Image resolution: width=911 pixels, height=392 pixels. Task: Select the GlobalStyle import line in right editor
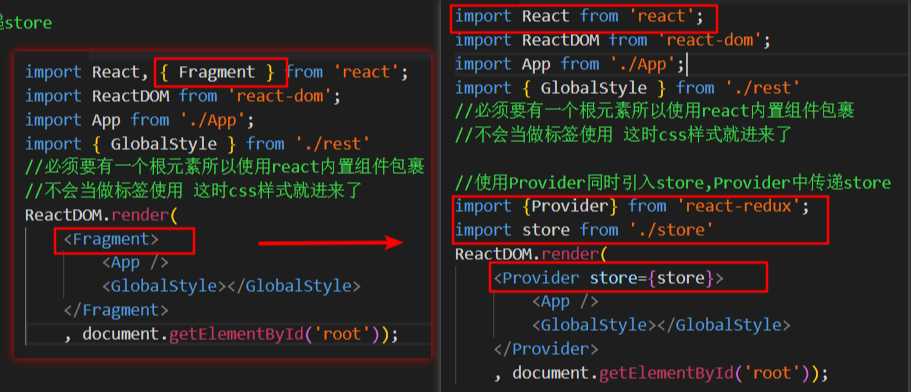(627, 88)
